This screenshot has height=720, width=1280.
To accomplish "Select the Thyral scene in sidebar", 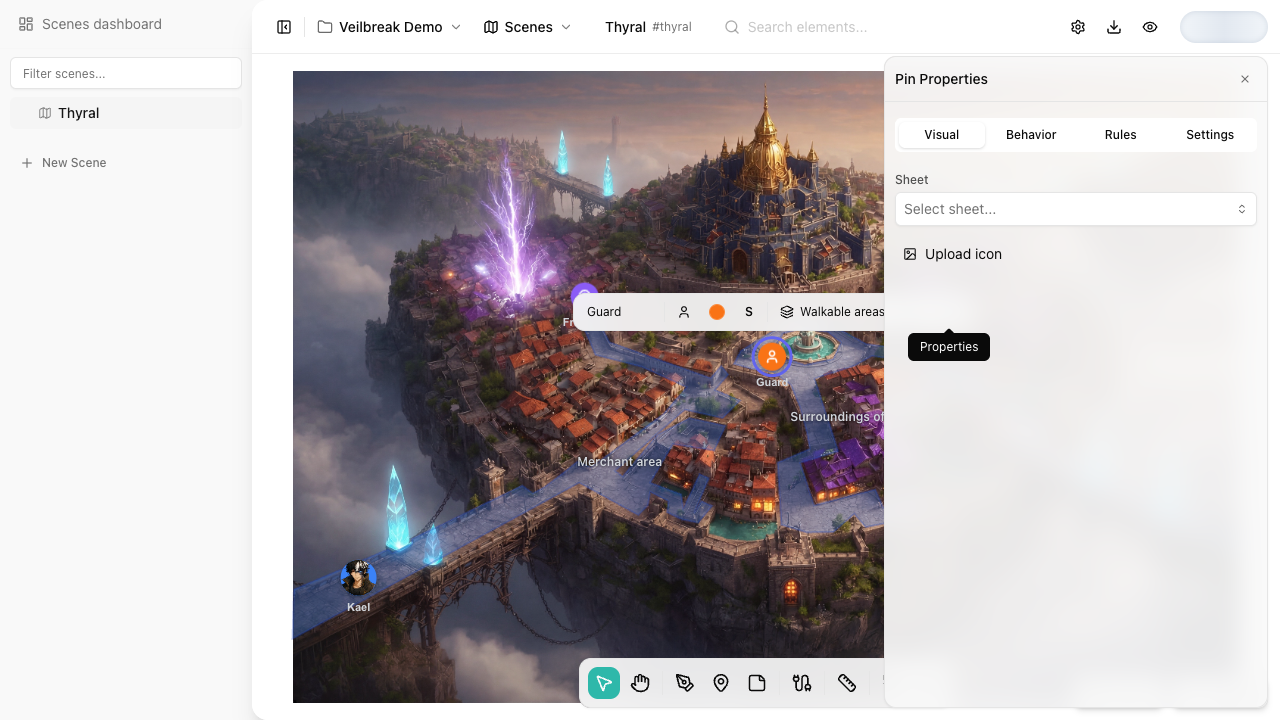I will [x=126, y=113].
